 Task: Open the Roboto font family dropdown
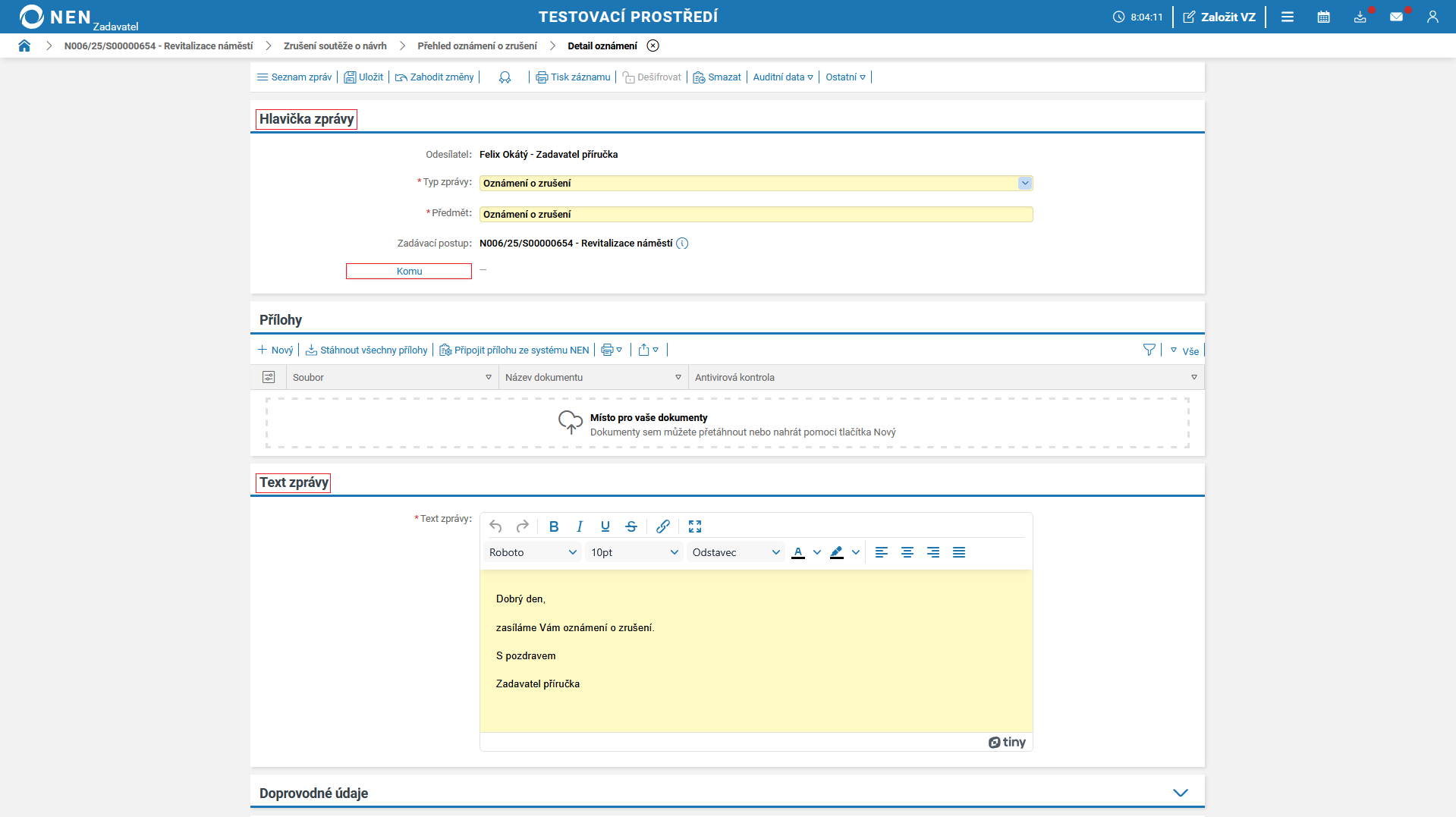pos(533,552)
